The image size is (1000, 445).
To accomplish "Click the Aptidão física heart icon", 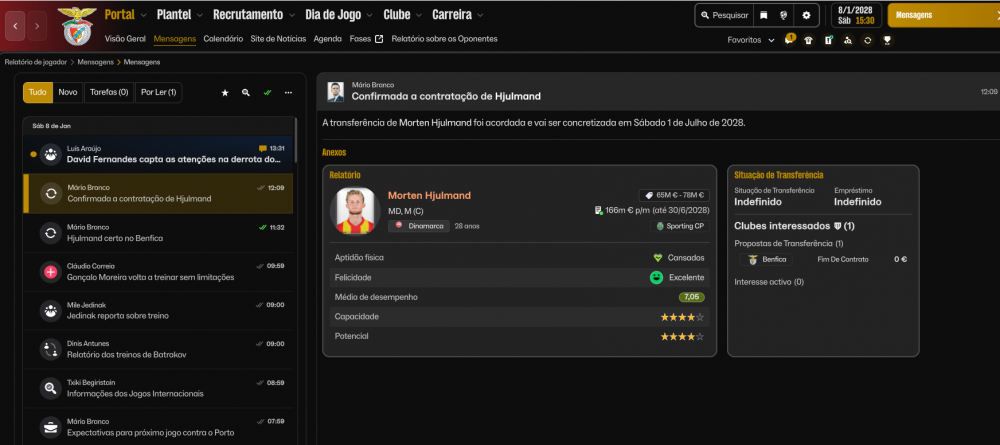I will pyautogui.click(x=658, y=258).
